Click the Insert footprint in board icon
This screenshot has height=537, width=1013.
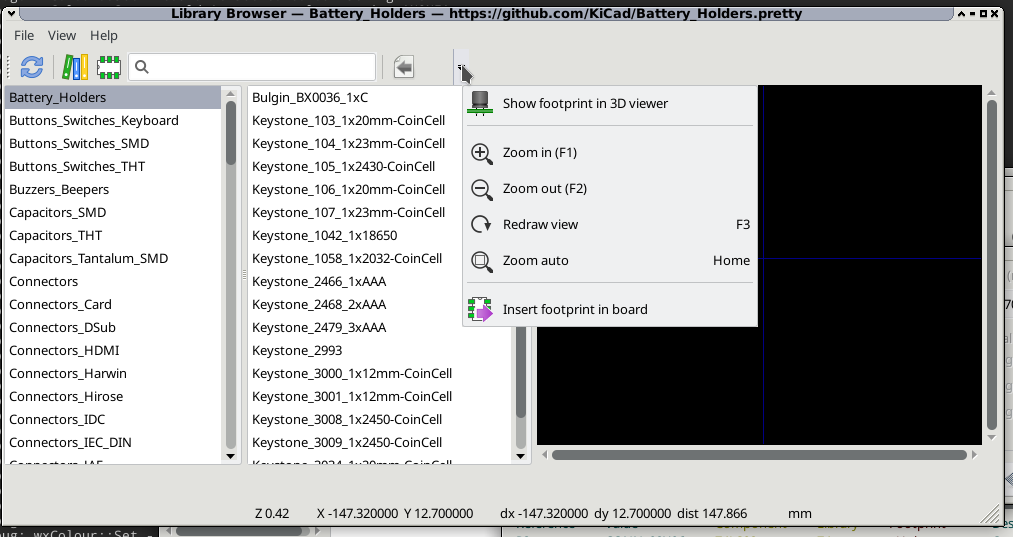tap(482, 310)
